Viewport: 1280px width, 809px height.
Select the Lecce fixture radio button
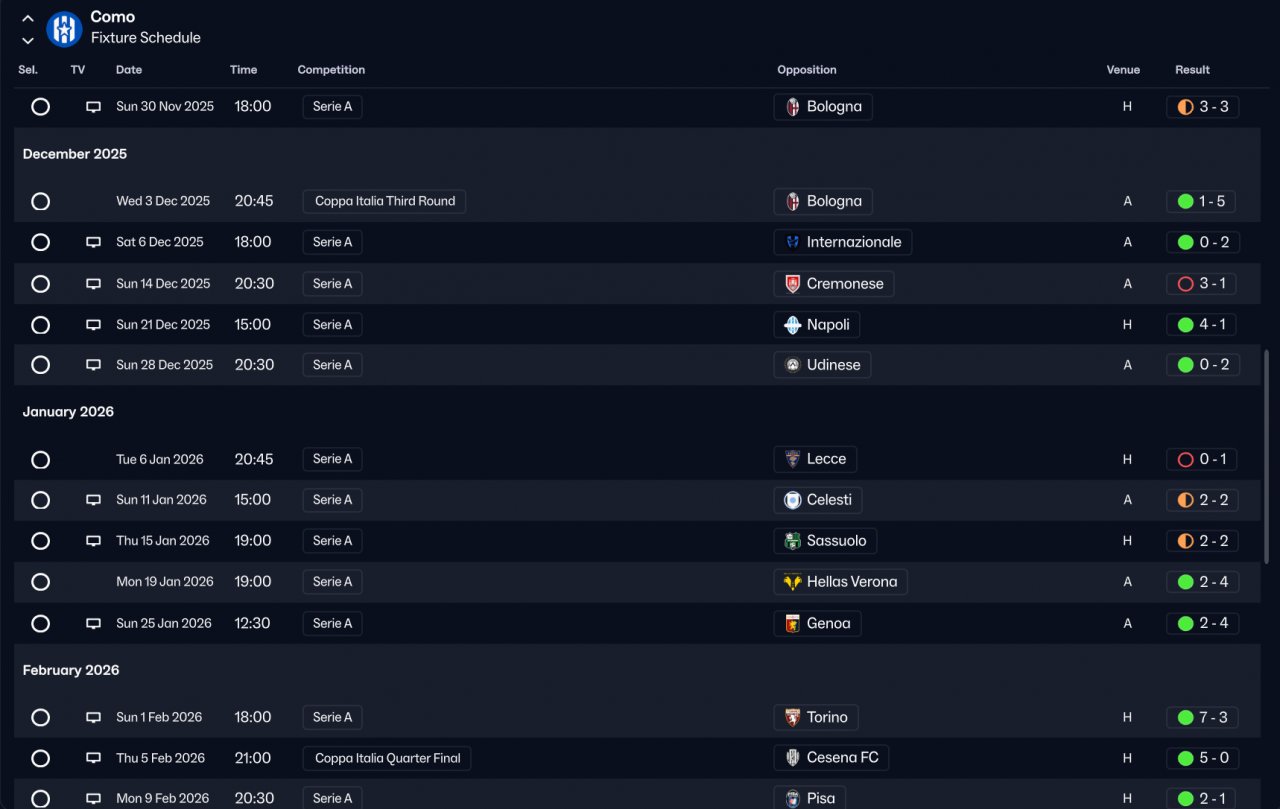[x=40, y=459]
